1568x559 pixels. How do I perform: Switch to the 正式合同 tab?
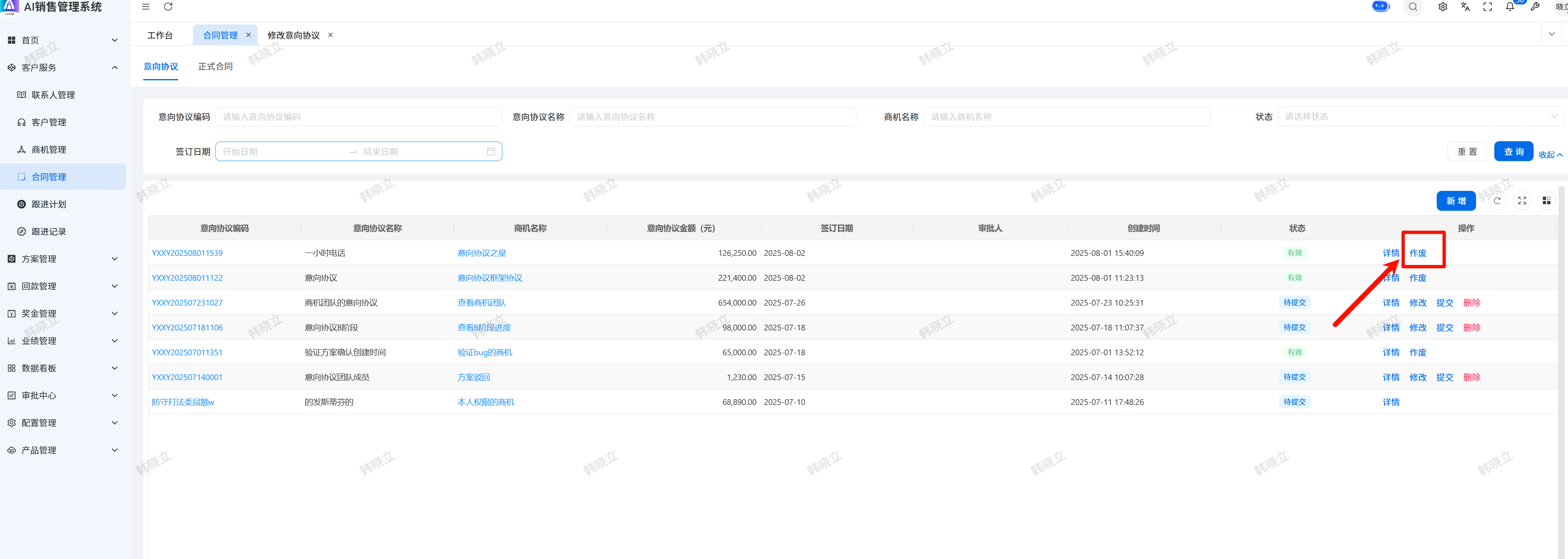coord(215,66)
